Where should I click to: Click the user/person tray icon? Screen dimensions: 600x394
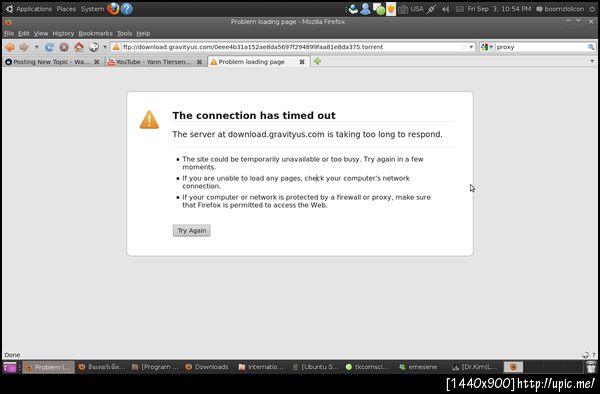coord(365,9)
